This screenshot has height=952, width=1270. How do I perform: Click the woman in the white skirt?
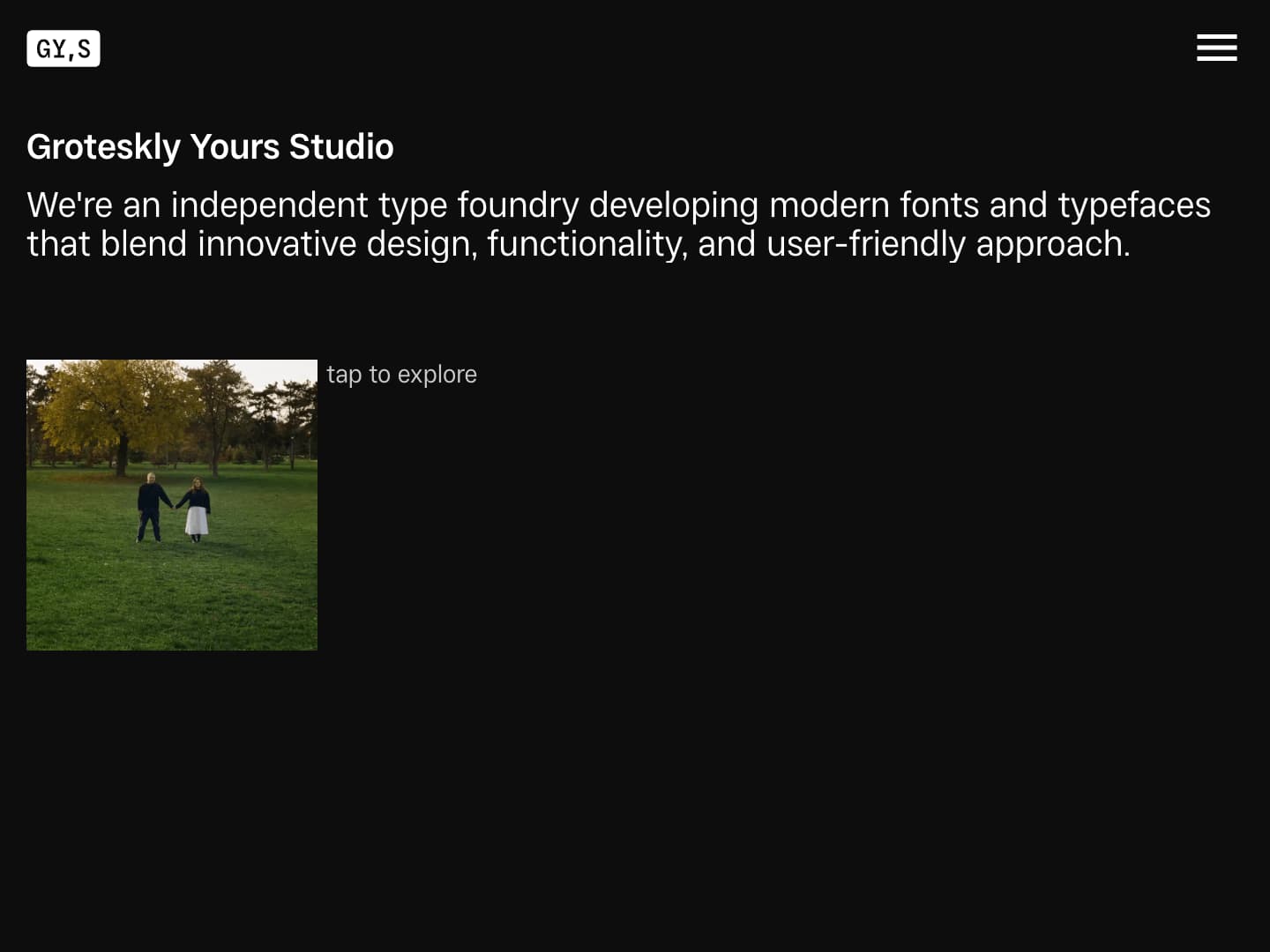[197, 510]
